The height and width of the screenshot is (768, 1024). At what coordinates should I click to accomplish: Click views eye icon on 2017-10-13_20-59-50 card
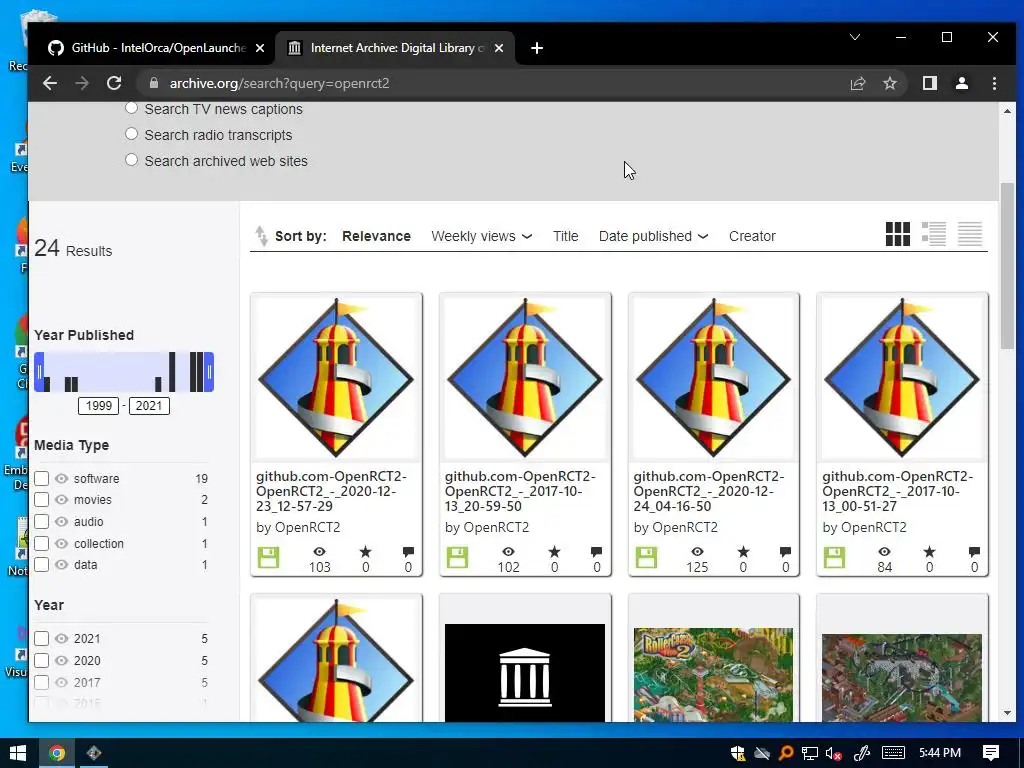(x=508, y=552)
